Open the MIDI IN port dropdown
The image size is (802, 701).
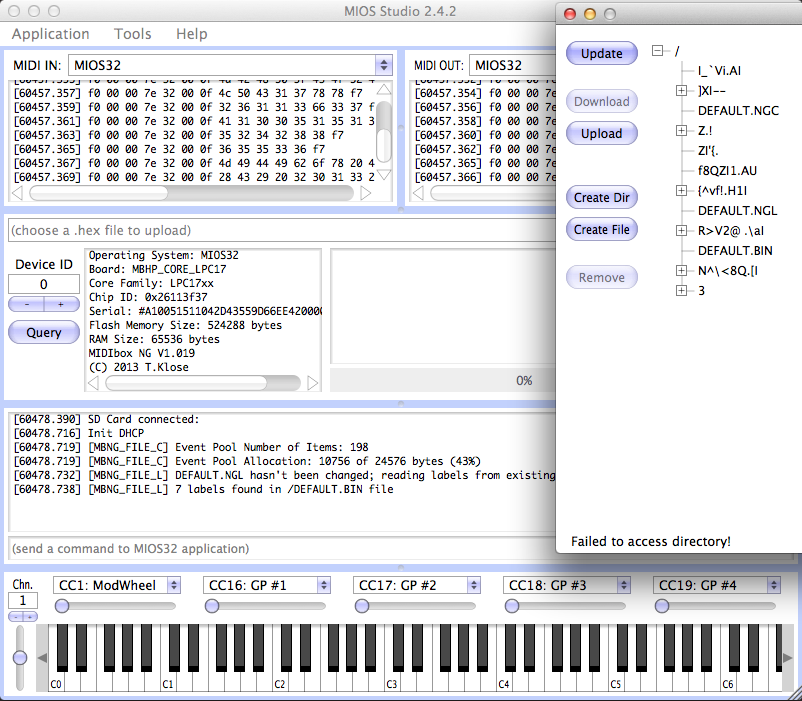[x=230, y=65]
